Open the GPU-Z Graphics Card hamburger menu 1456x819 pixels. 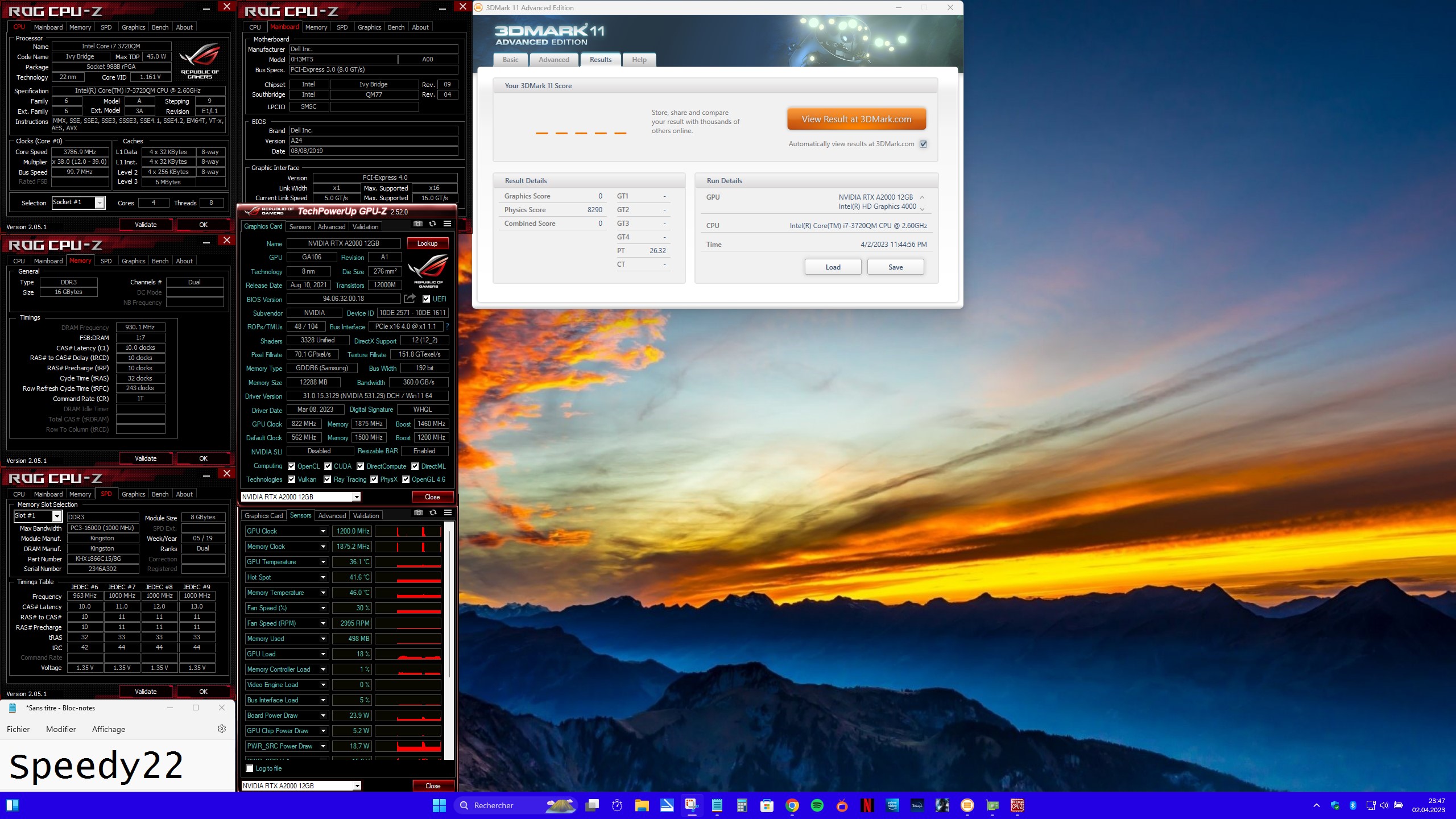pyautogui.click(x=448, y=224)
